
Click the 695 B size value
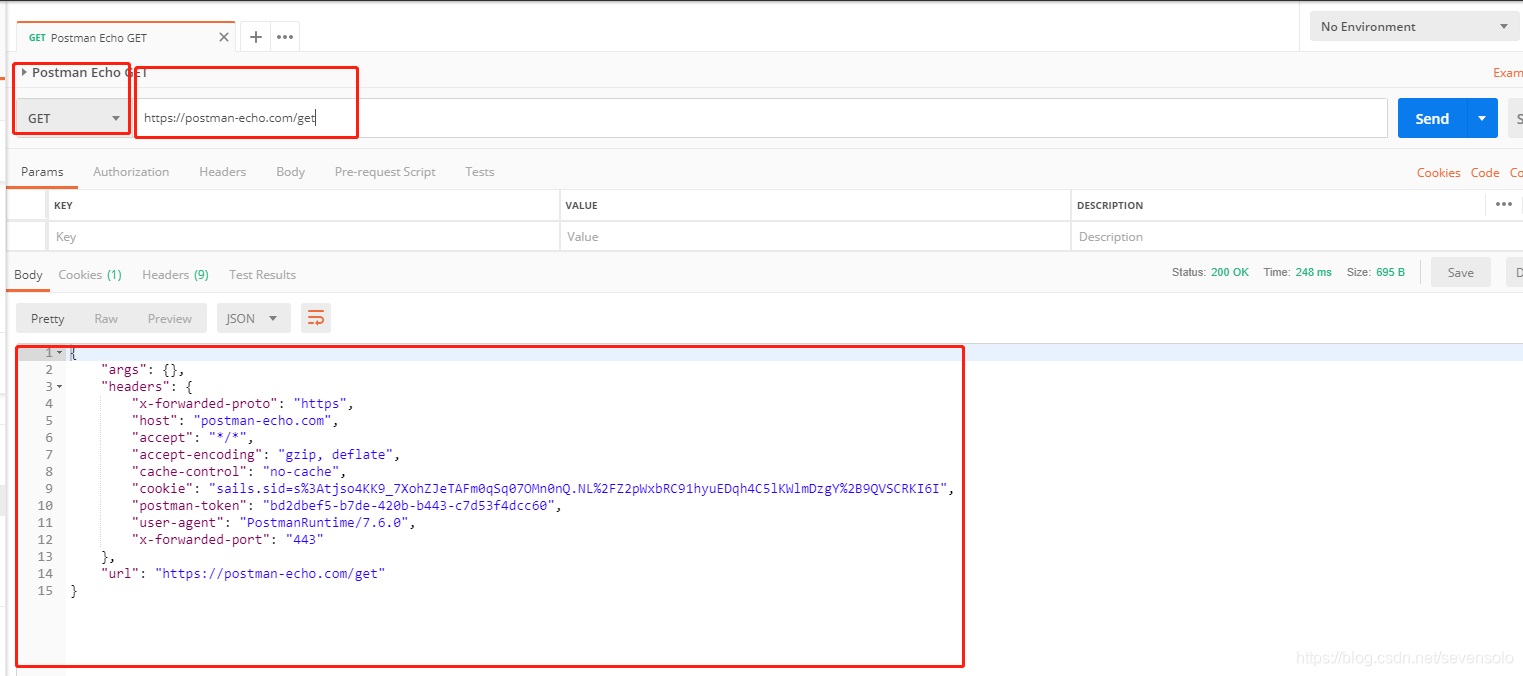click(1390, 272)
